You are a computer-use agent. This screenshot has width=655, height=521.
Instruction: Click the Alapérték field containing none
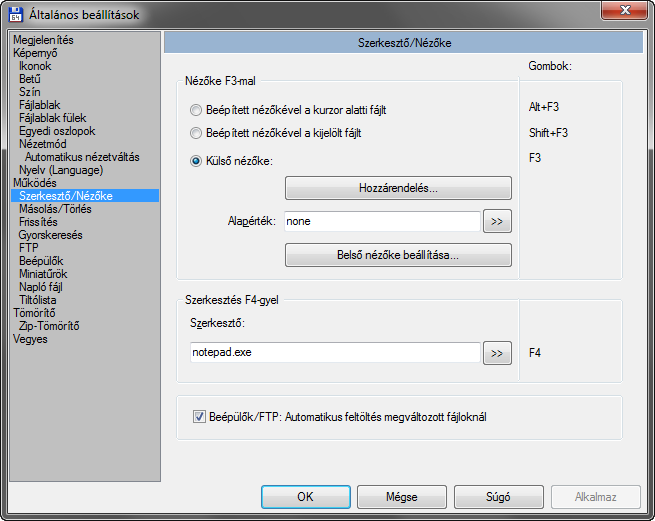pyautogui.click(x=382, y=221)
